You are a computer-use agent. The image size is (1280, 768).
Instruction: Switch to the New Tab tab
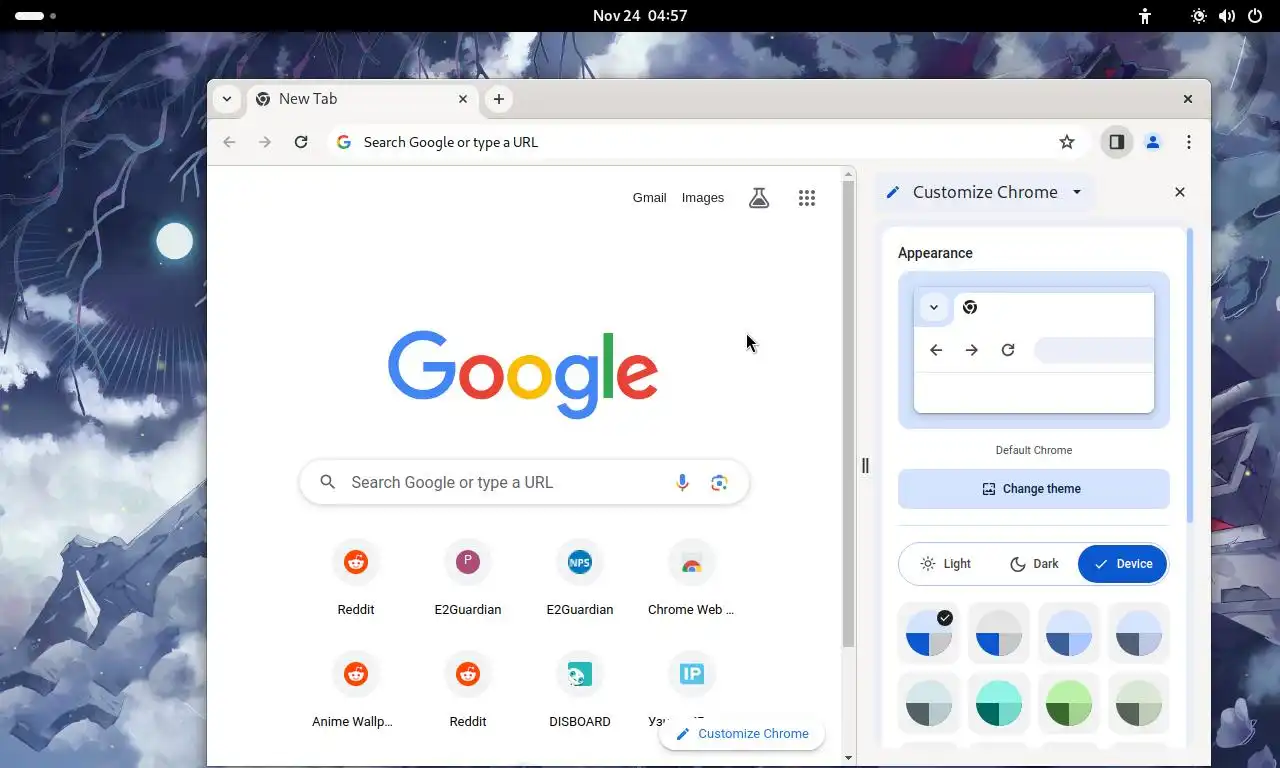(x=362, y=99)
